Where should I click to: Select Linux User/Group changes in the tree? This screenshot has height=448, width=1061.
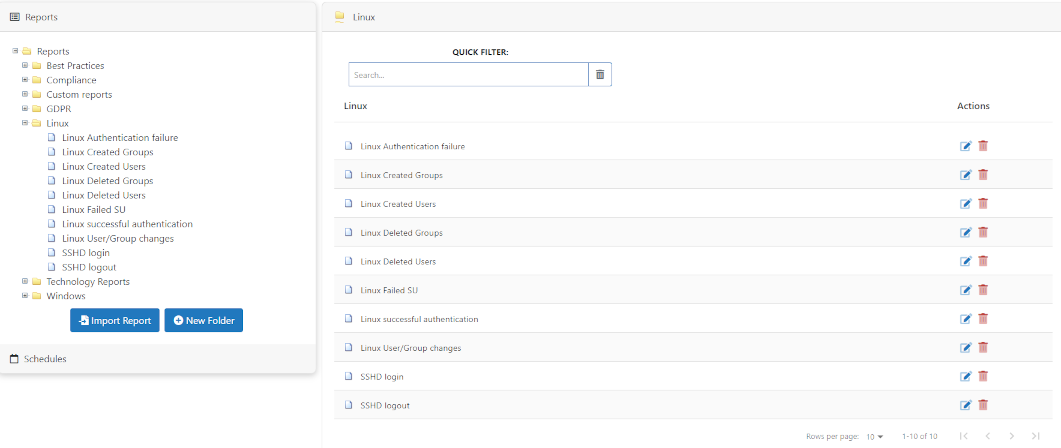tap(118, 238)
